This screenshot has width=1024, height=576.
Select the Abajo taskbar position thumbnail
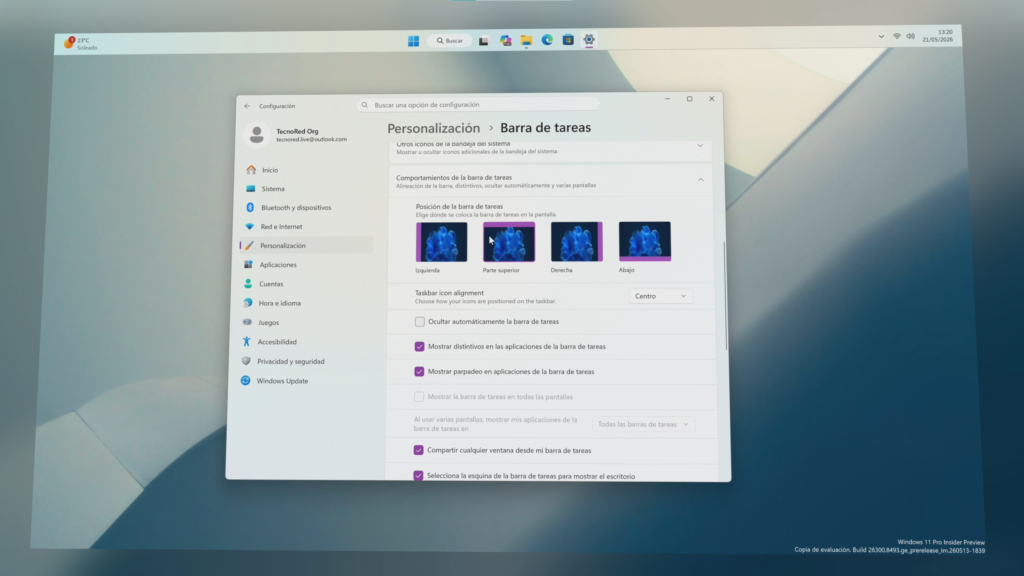pos(645,241)
